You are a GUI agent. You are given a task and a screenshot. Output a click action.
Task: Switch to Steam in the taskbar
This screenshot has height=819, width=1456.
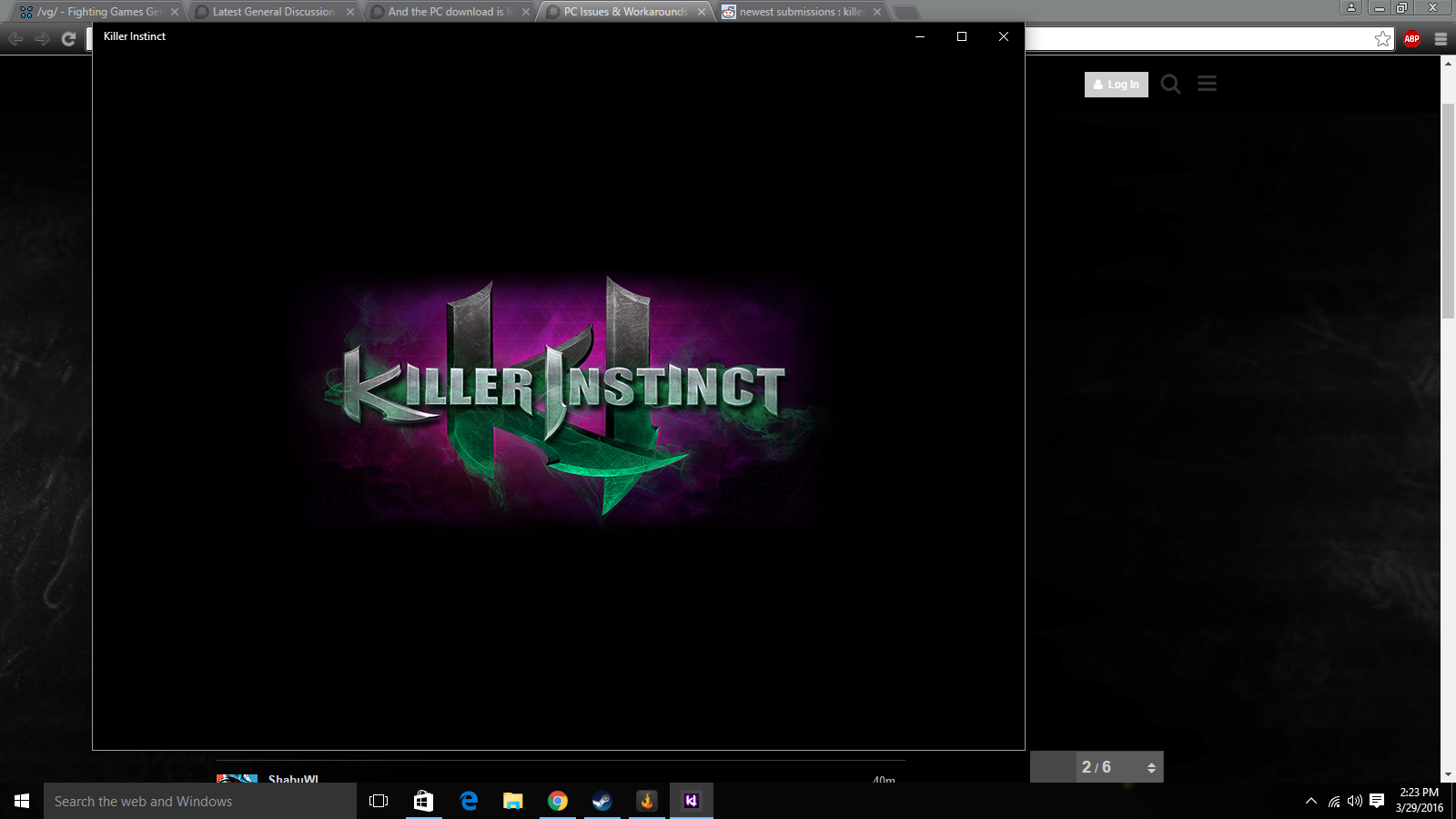point(602,801)
